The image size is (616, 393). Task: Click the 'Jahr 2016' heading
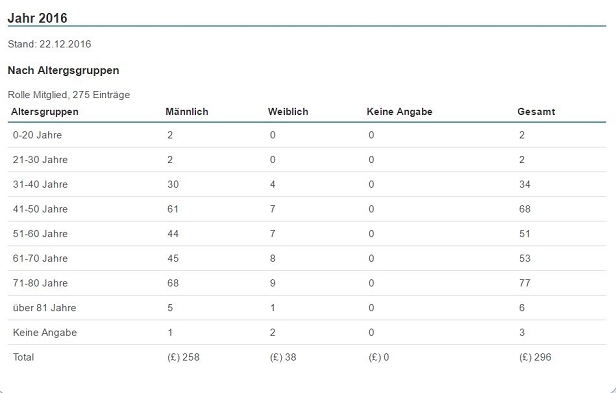(37, 18)
